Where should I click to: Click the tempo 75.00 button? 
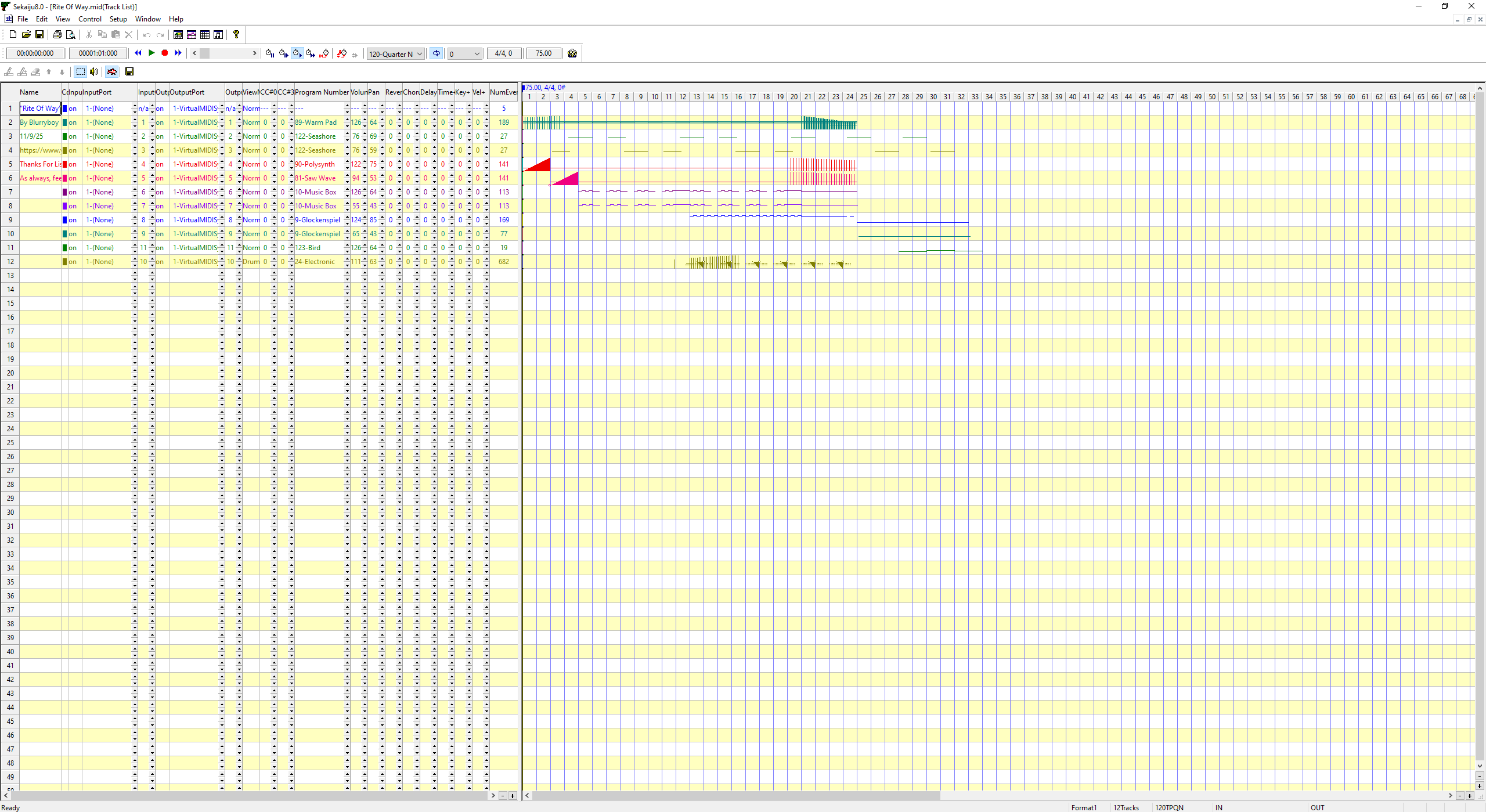pos(543,53)
